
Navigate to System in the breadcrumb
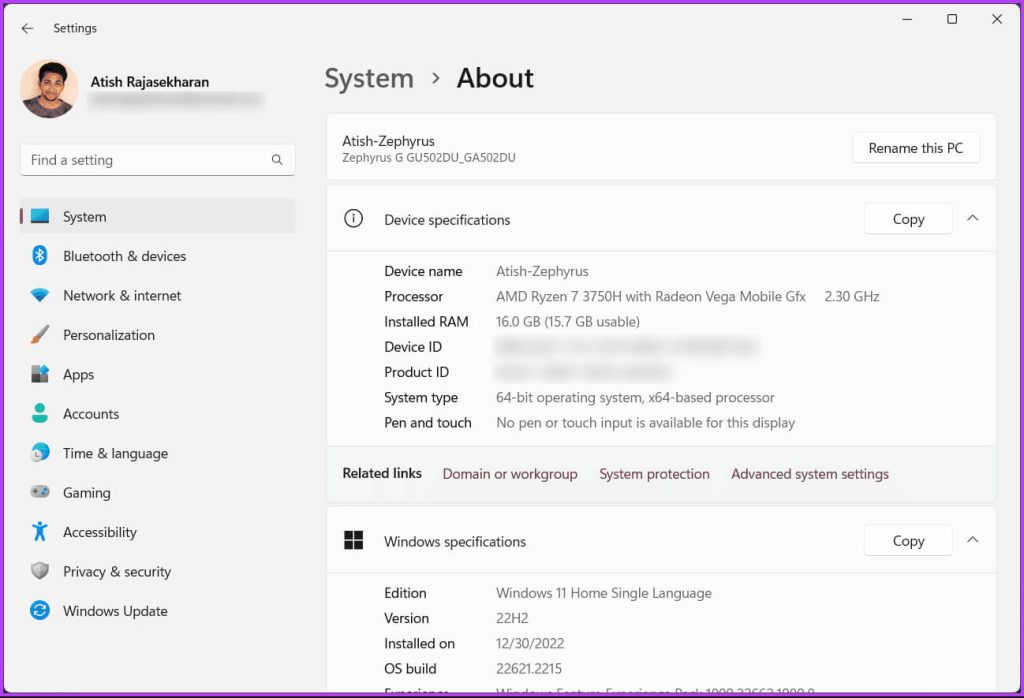click(369, 78)
